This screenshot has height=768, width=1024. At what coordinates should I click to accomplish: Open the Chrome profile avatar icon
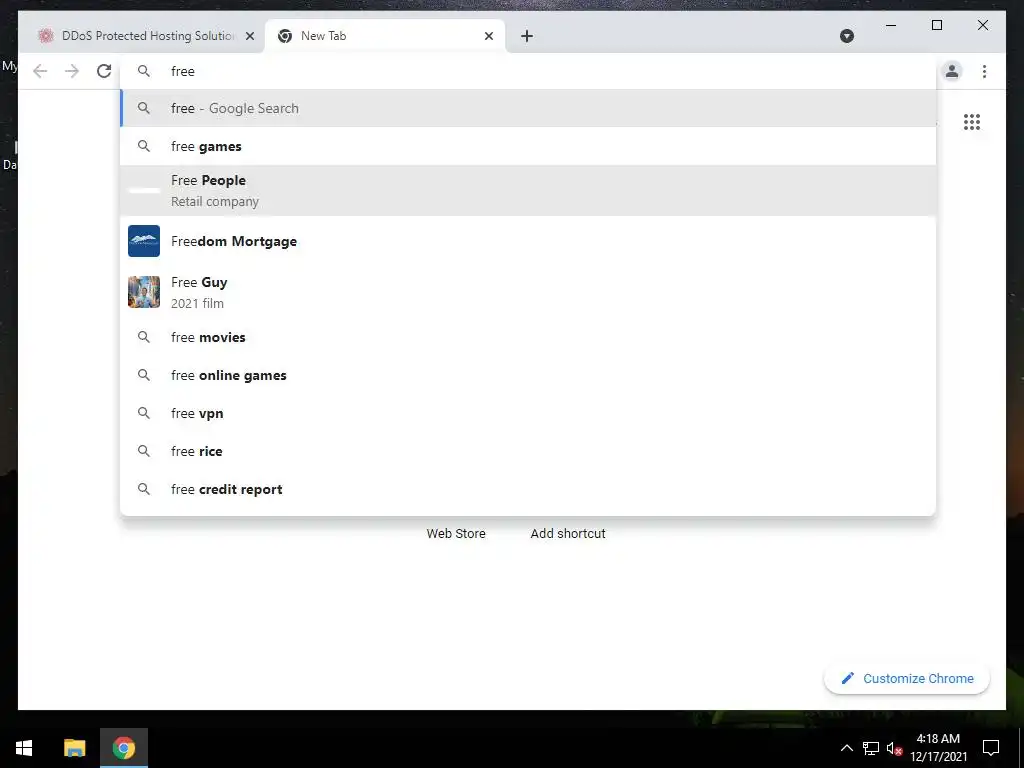pos(952,71)
